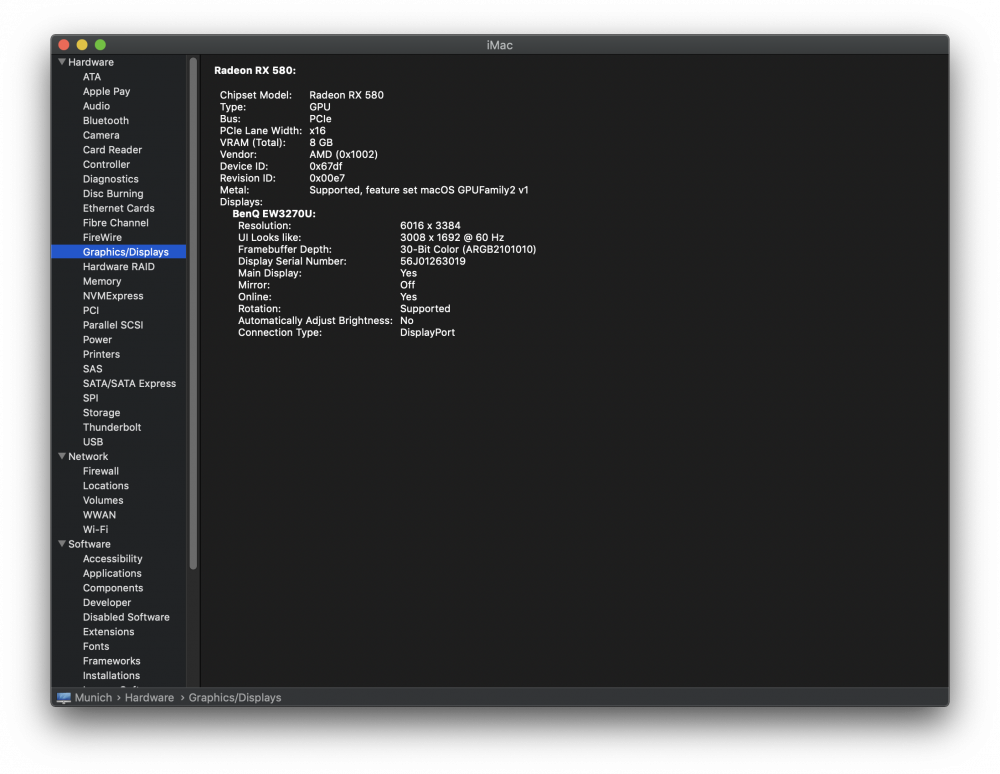The image size is (1000, 774).
Task: Select Volumes under Network
Action: pyautogui.click(x=103, y=500)
